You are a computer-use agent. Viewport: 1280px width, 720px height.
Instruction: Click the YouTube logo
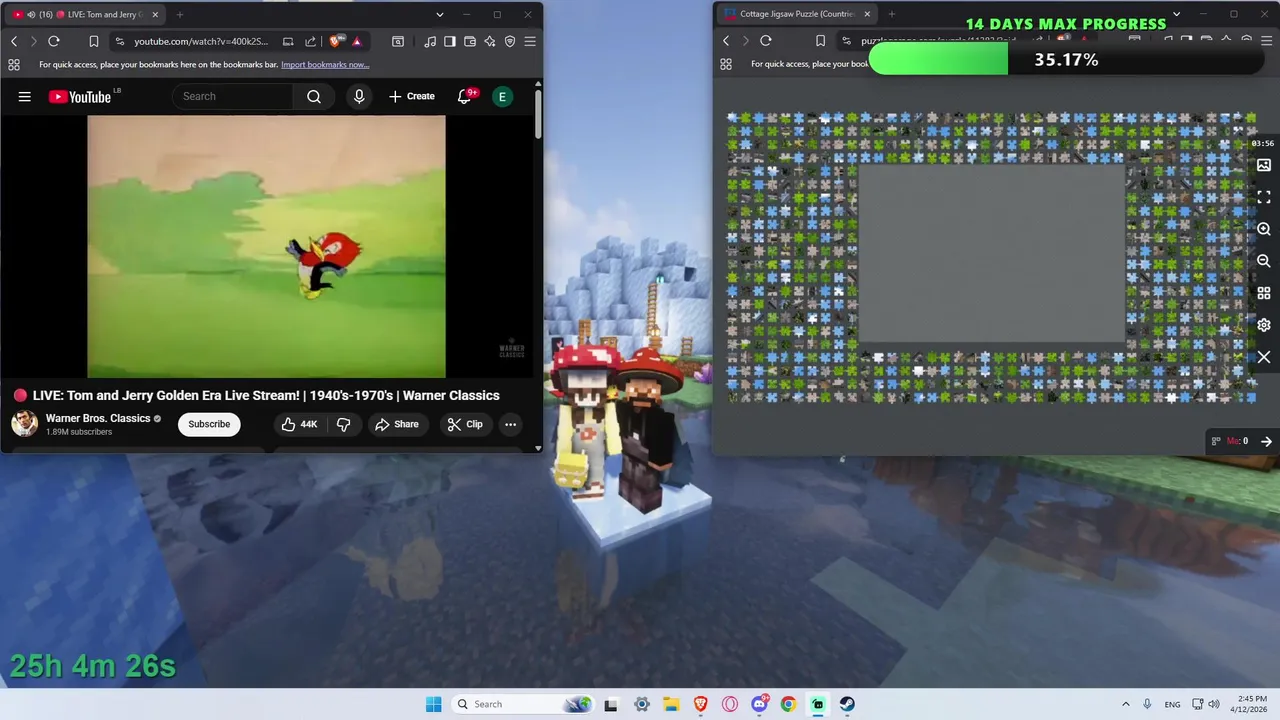click(x=80, y=96)
